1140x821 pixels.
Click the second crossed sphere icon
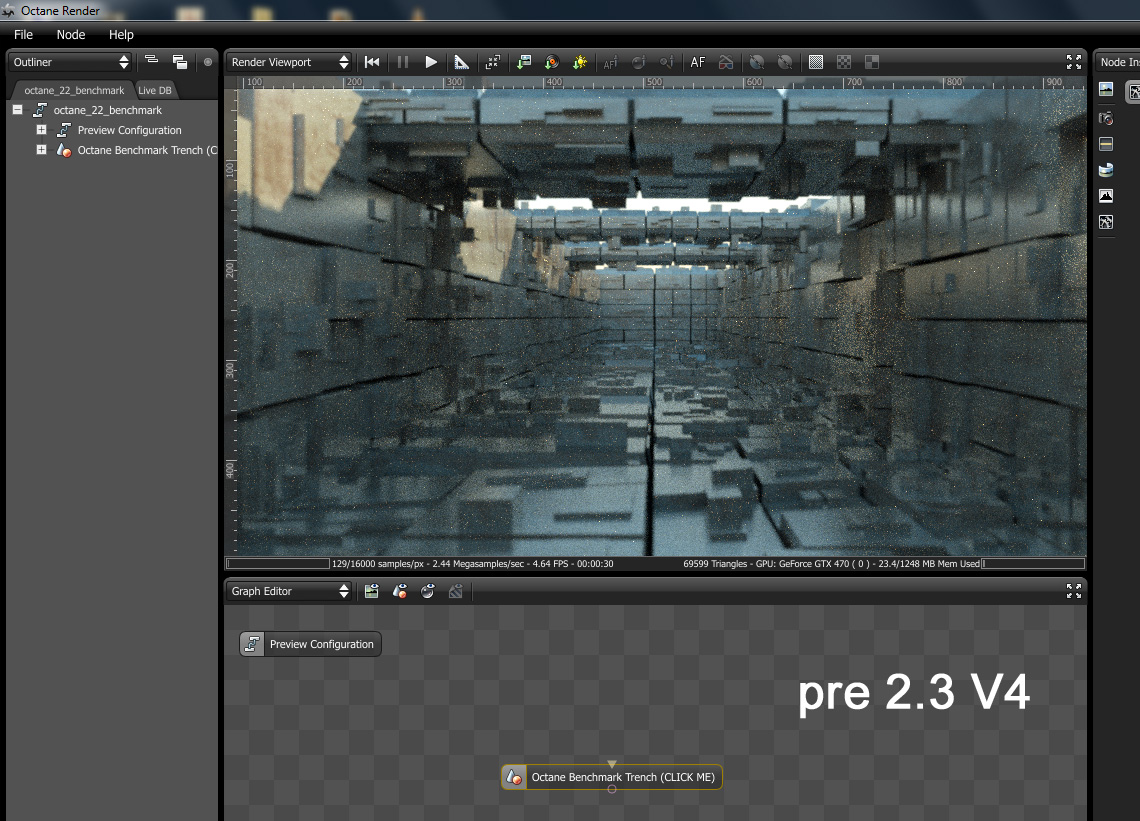pyautogui.click(x=785, y=63)
